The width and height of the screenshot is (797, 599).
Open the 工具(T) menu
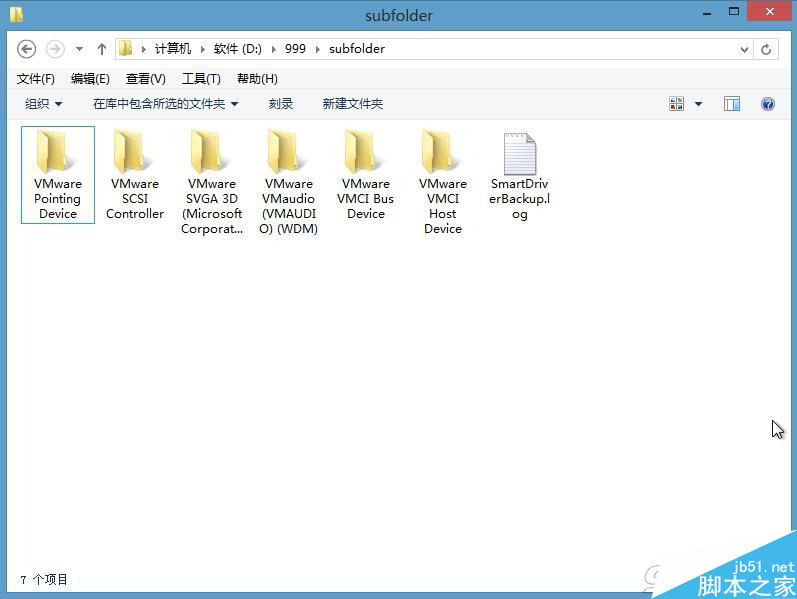[x=201, y=79]
